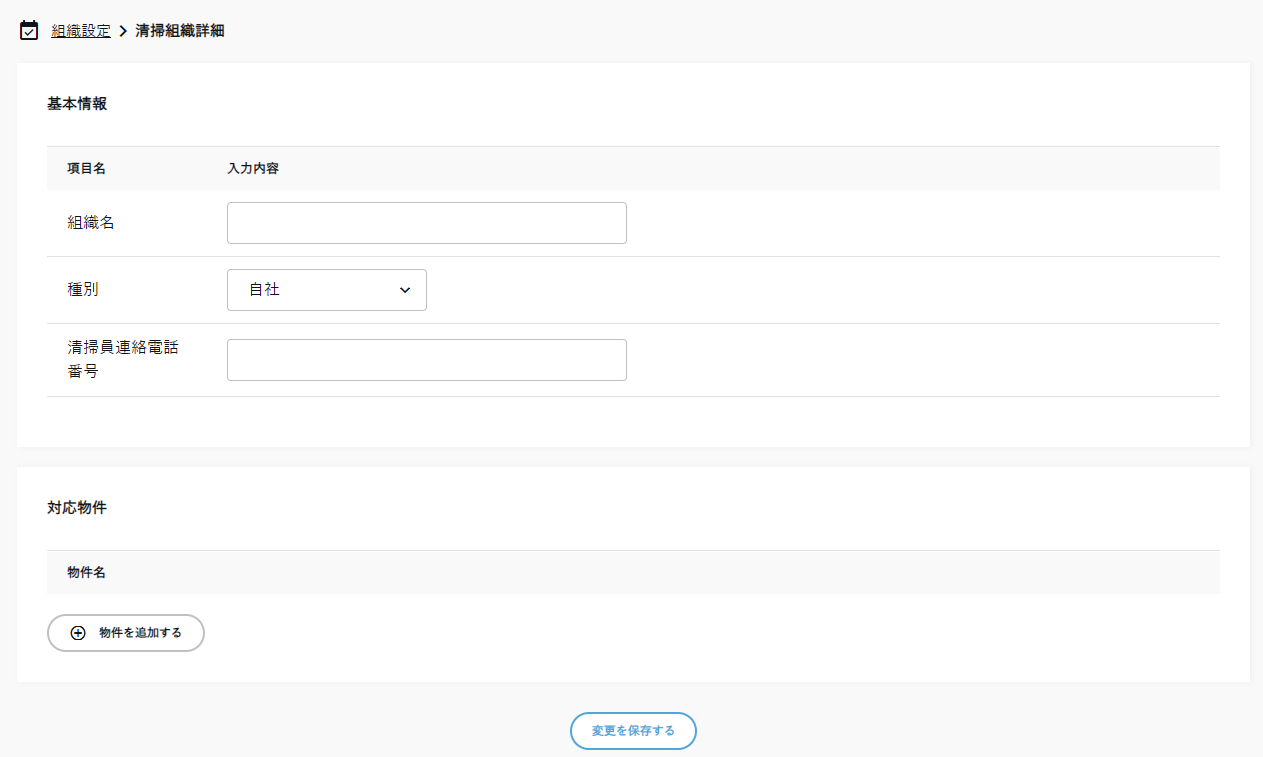
Task: Focus the 組織名 text input field
Action: (x=426, y=223)
